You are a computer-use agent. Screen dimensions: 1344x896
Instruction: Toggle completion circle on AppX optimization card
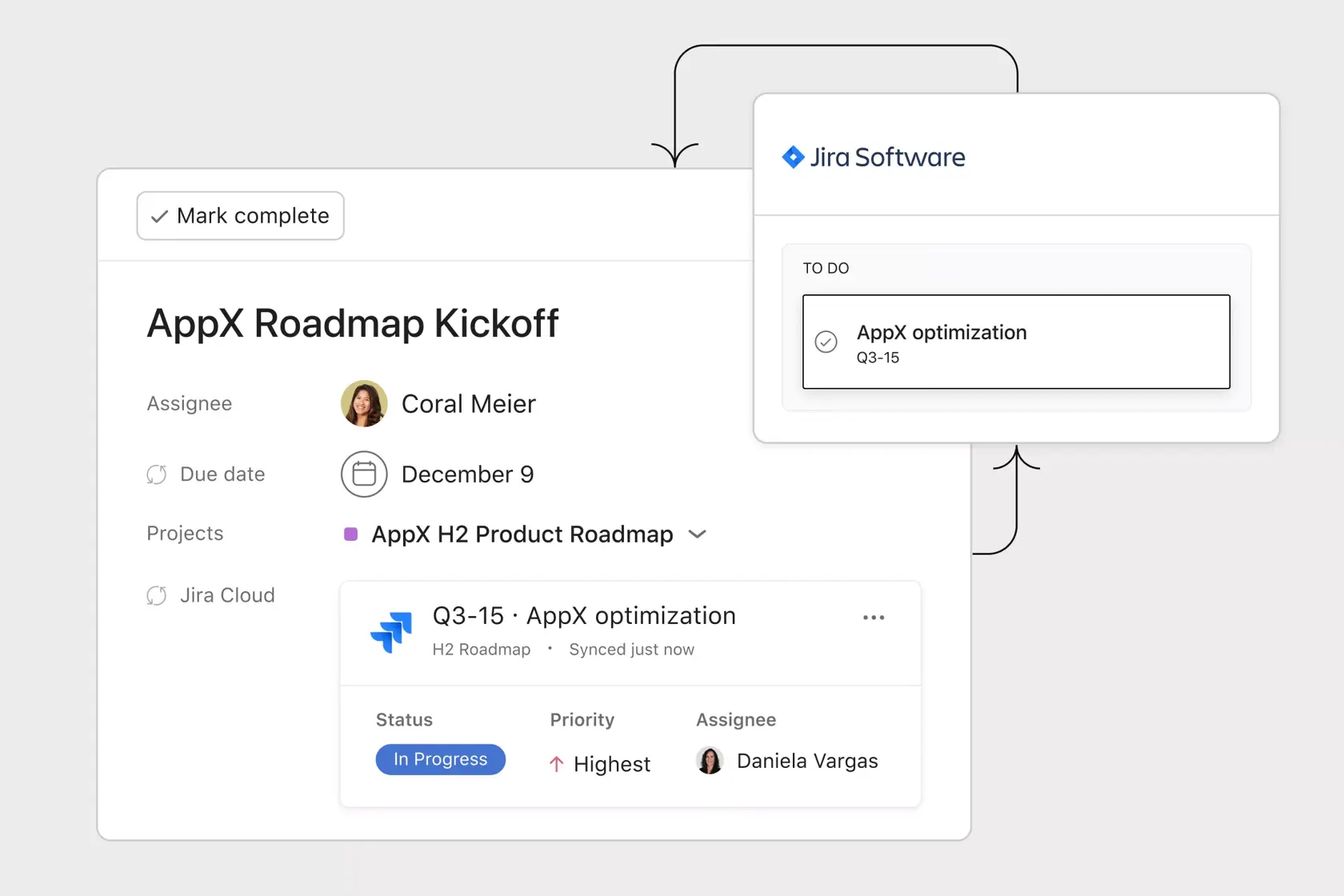(x=825, y=342)
